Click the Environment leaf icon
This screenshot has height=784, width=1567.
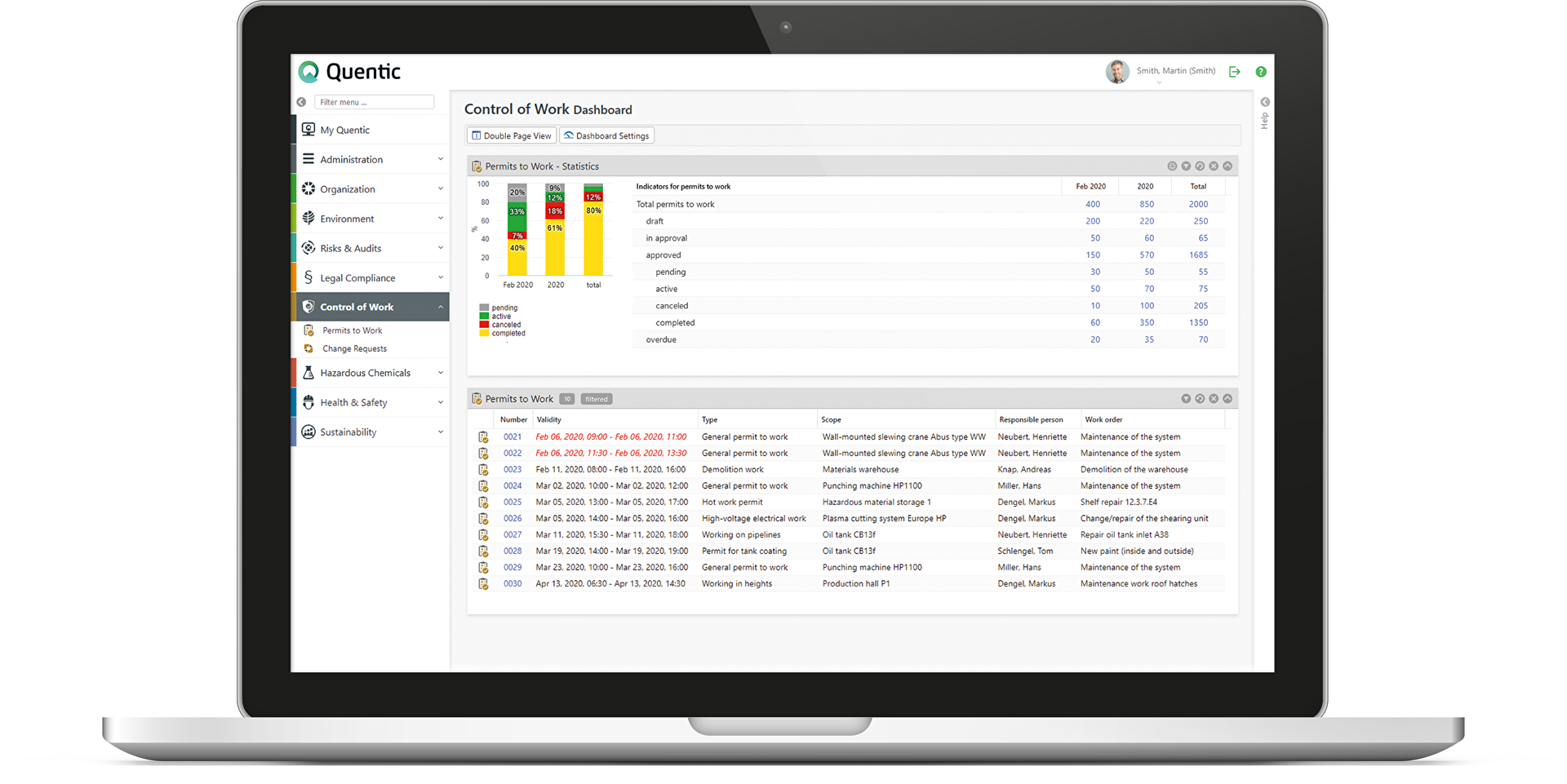pos(309,218)
